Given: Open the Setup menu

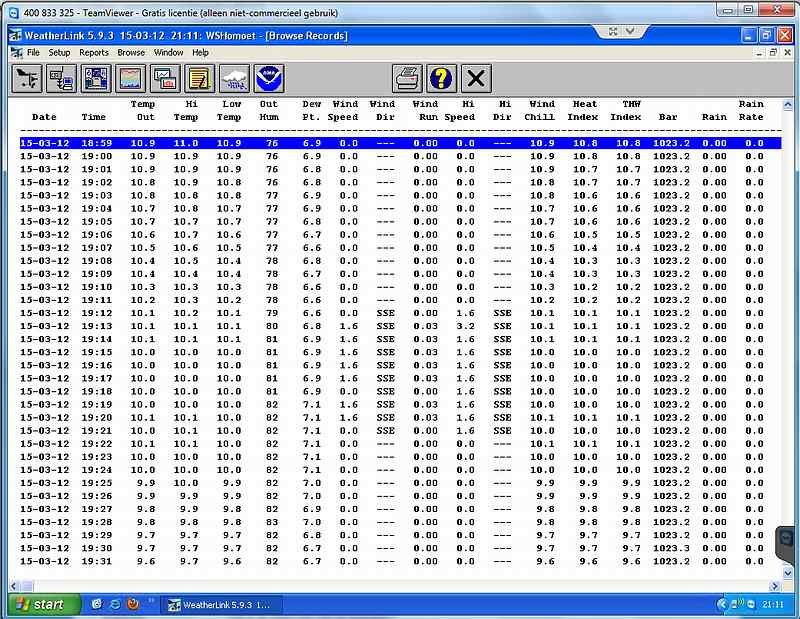Looking at the screenshot, I should [59, 53].
